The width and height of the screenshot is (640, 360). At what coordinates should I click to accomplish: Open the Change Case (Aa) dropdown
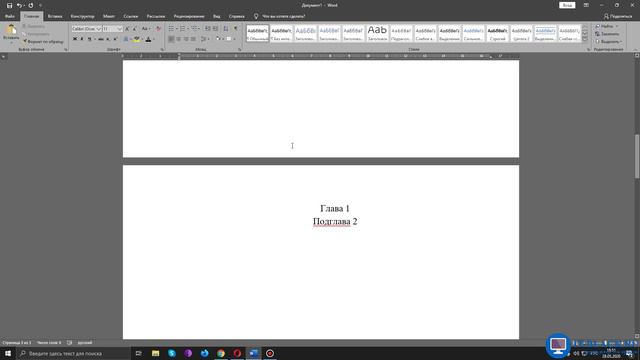click(x=145, y=29)
